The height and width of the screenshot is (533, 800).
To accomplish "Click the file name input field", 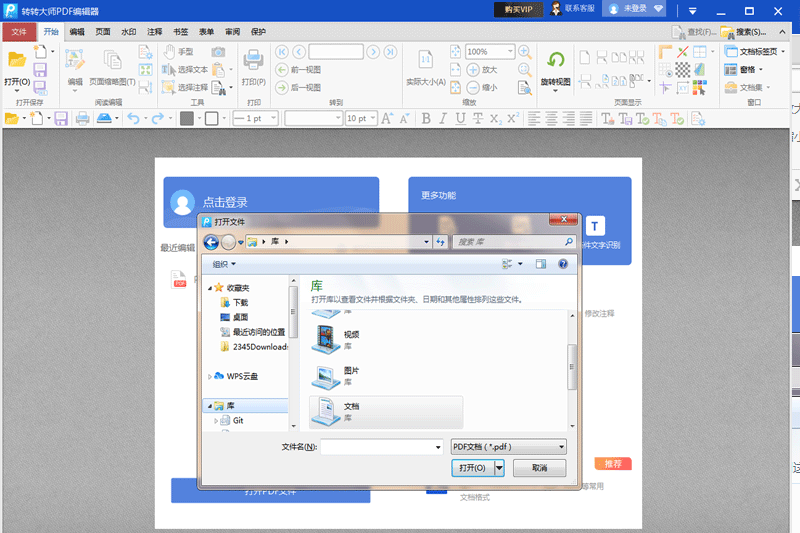I will (377, 447).
